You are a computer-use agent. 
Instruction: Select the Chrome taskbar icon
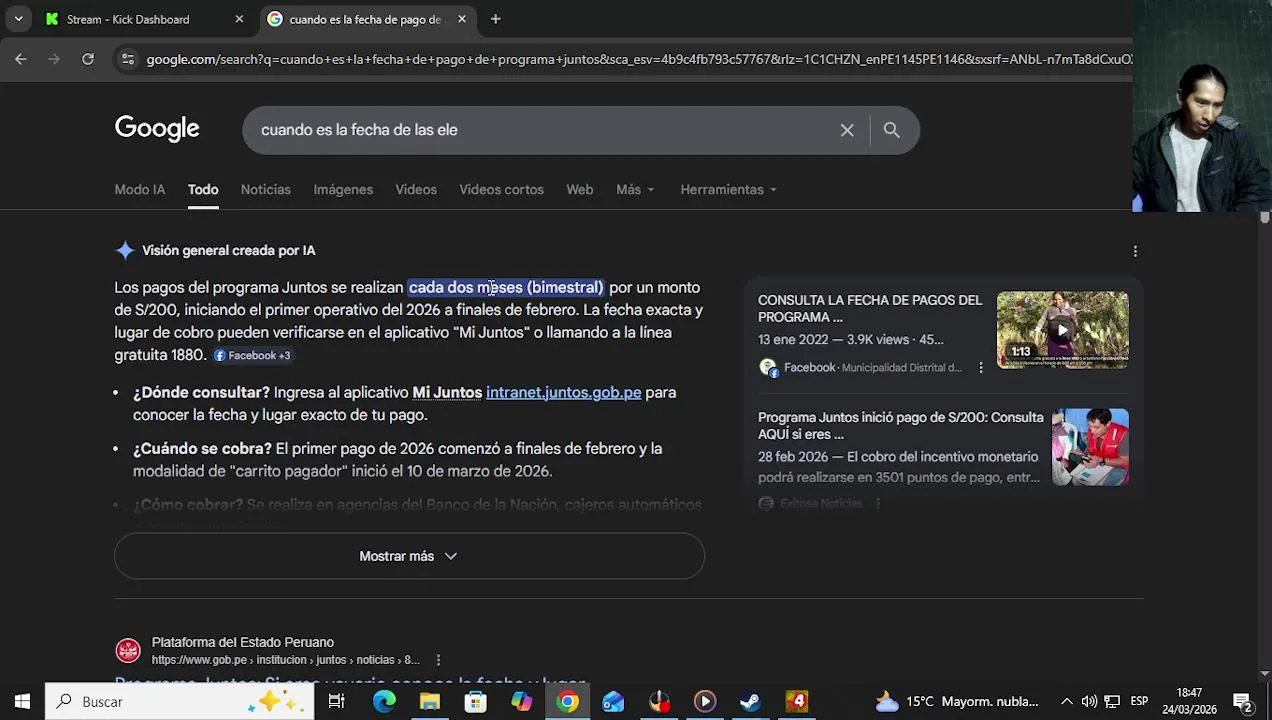point(567,701)
